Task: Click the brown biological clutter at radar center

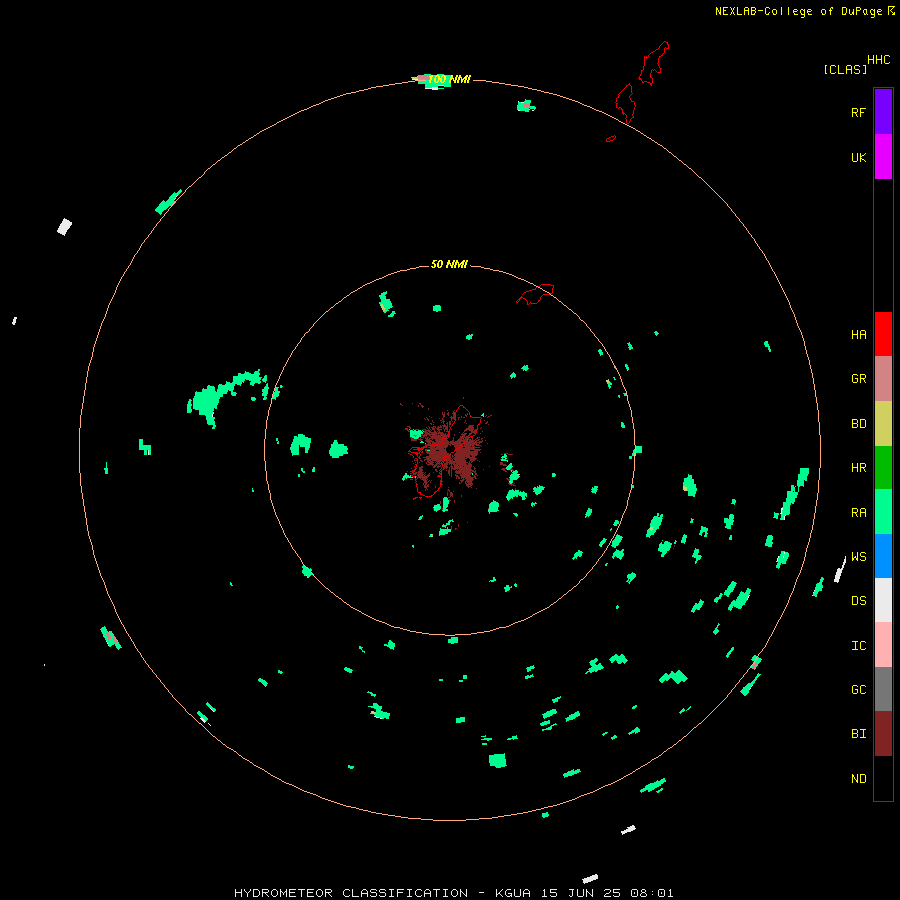Action: click(448, 451)
